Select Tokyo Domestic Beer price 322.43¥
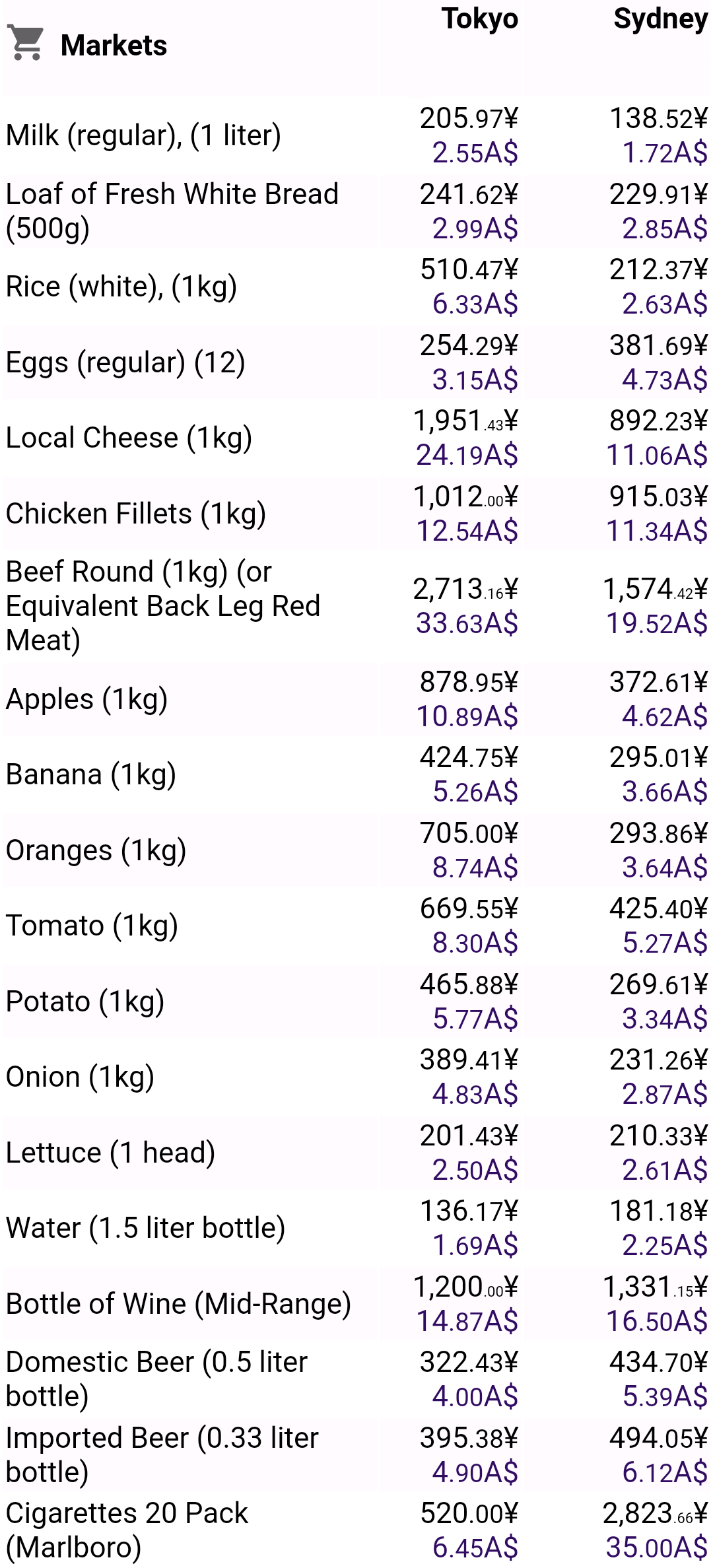The width and height of the screenshot is (713, 1568). (x=469, y=1362)
